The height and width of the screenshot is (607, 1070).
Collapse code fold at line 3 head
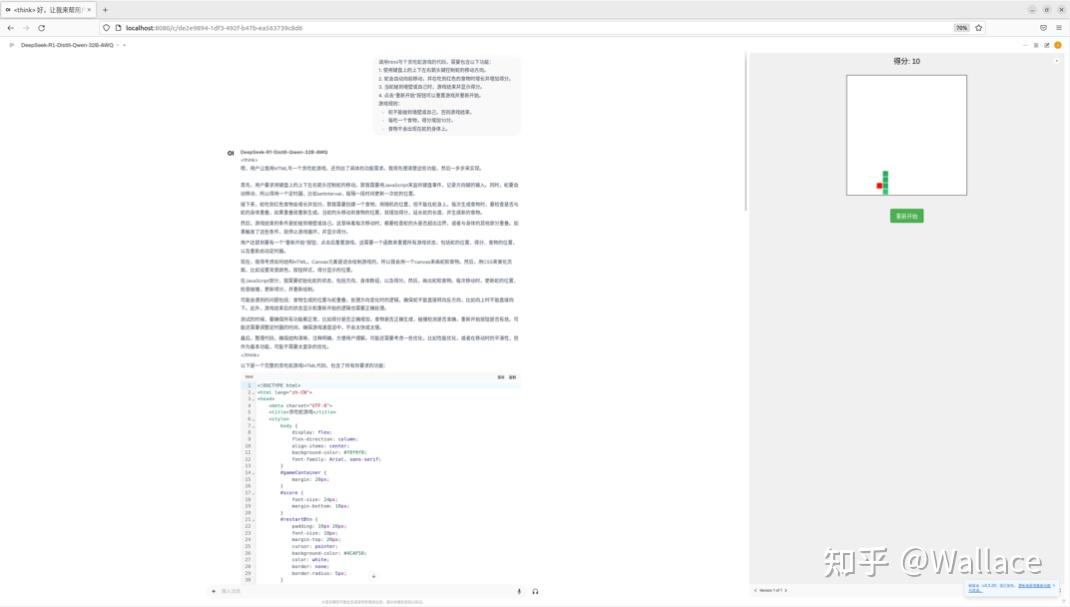pos(253,399)
